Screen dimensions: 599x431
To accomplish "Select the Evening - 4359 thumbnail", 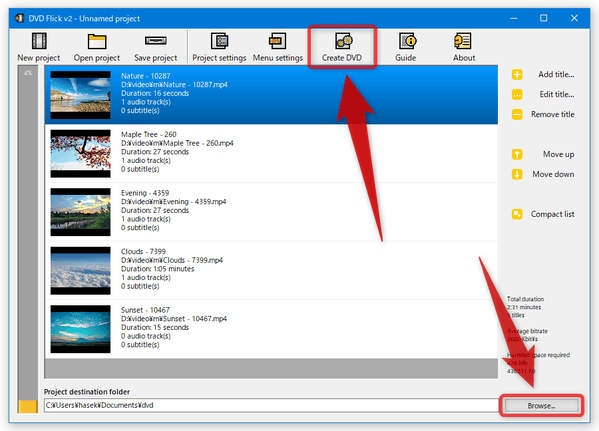I will point(81,212).
